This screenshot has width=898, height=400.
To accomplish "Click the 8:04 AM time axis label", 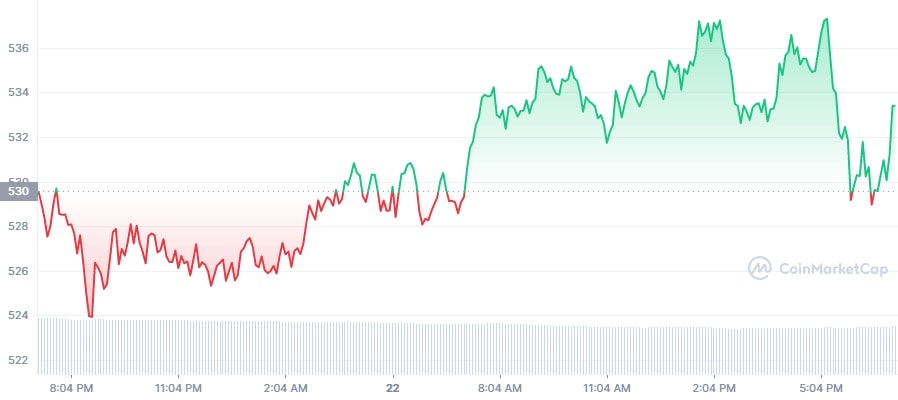I will pos(500,388).
